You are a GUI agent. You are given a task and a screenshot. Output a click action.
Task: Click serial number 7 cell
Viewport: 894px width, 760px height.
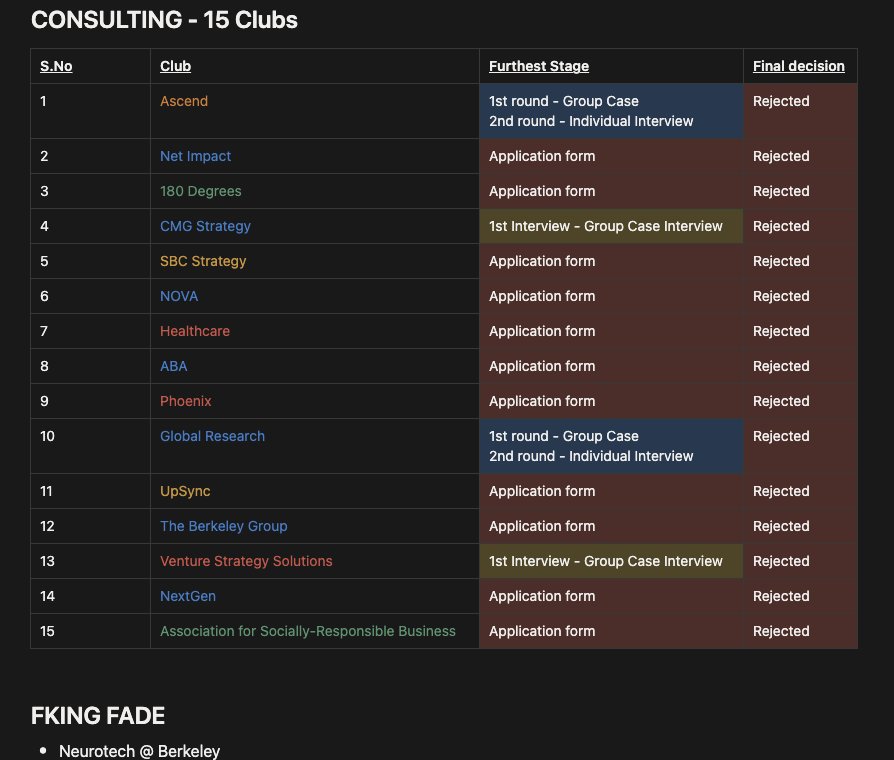[x=91, y=331]
